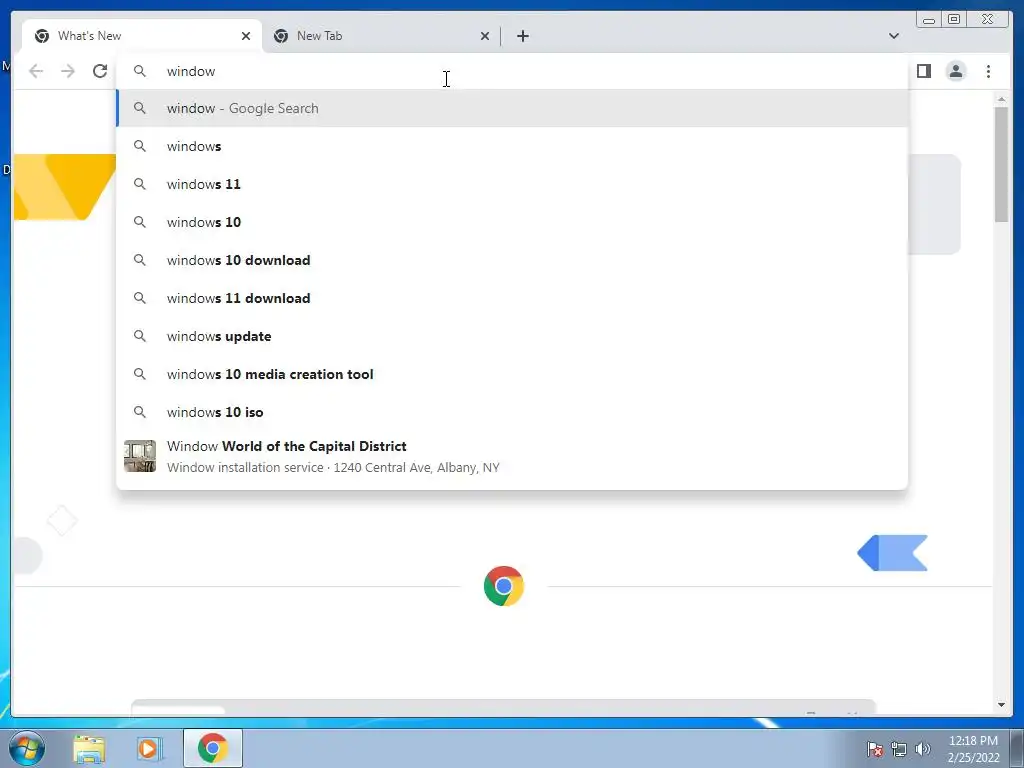Choose 'windows 10 download' suggestion

coord(512,260)
